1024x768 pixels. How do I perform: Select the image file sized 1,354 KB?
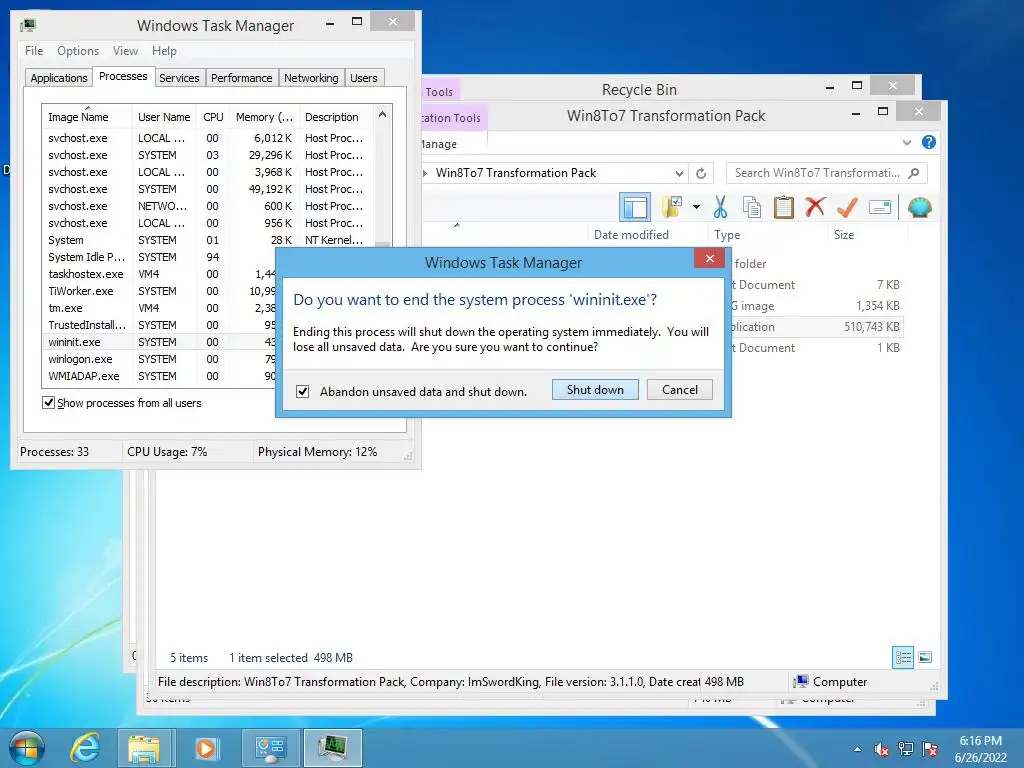(816, 306)
